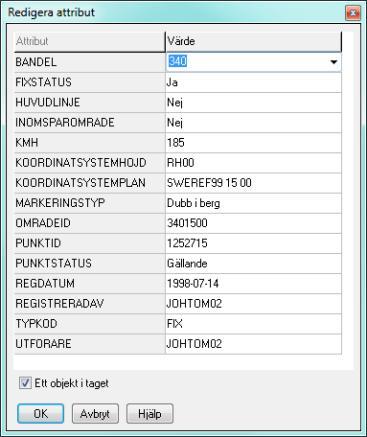
Task: Select the highlighted 340 BANDEL field
Action: tap(253, 62)
